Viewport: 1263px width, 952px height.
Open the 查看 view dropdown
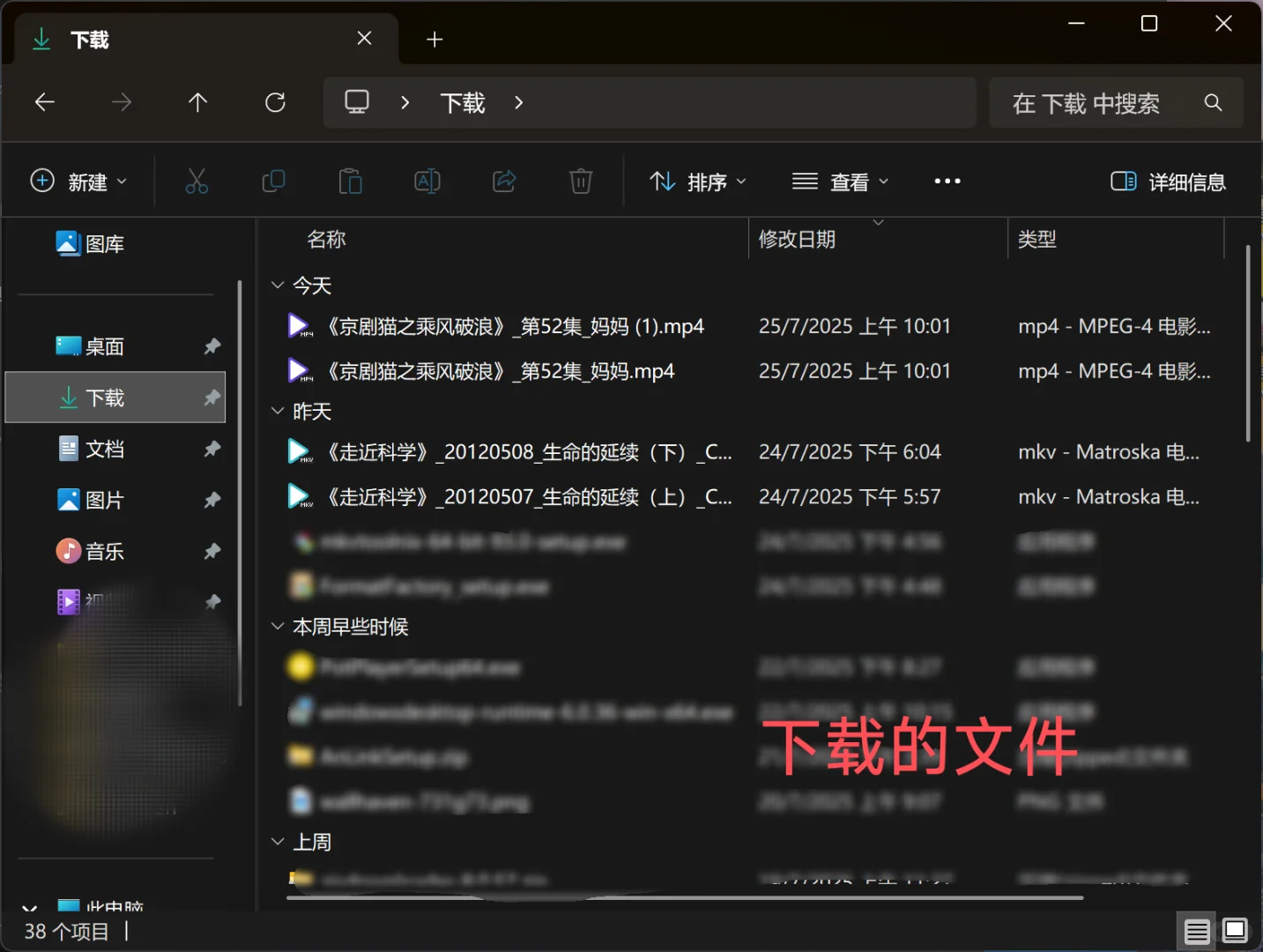(x=838, y=181)
